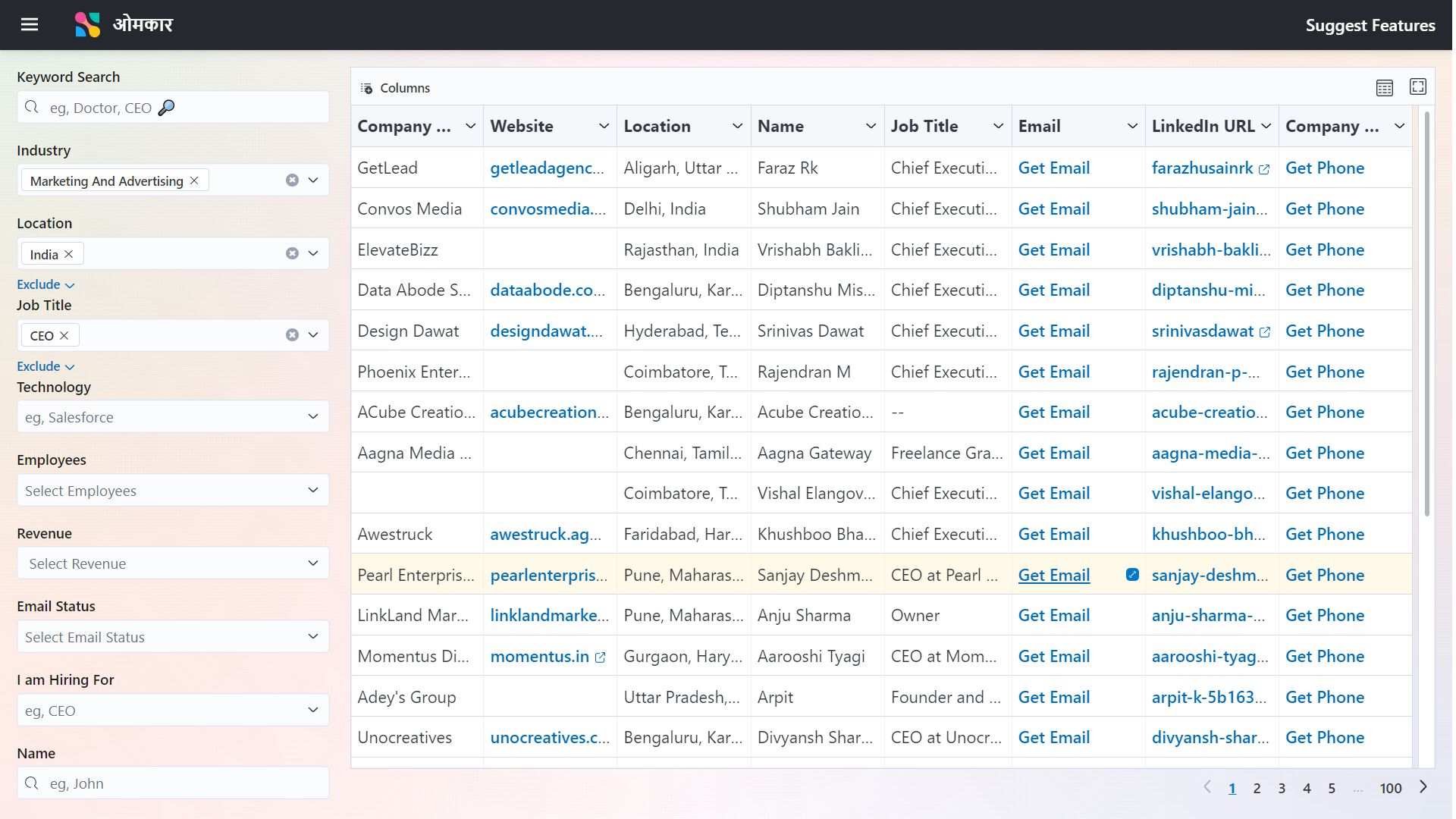Expand Exclude under Location
The image size is (1456, 819).
(45, 284)
